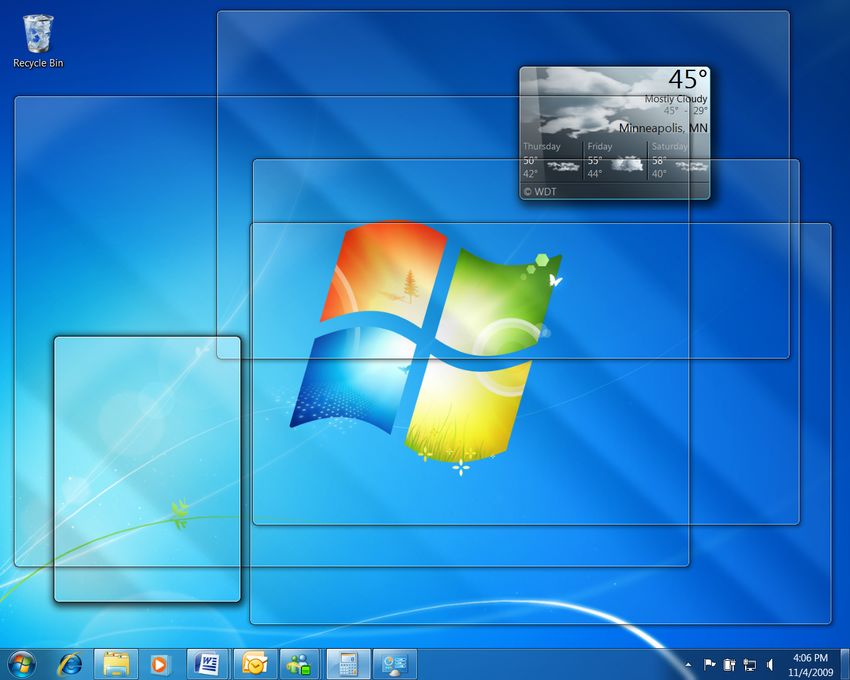Click the Show Desktop button beside the clock

click(845, 664)
